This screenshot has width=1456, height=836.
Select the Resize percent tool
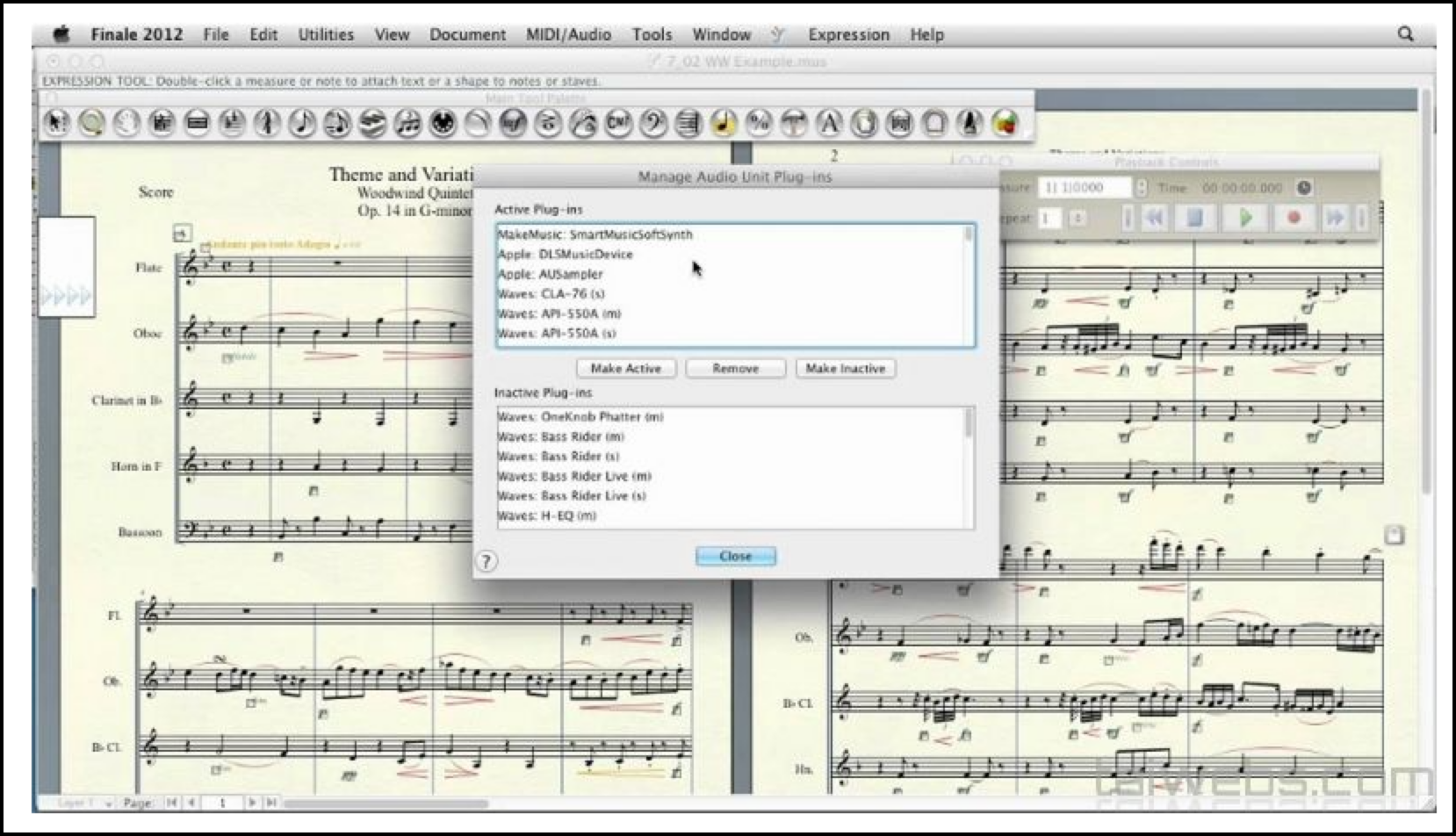coord(759,123)
